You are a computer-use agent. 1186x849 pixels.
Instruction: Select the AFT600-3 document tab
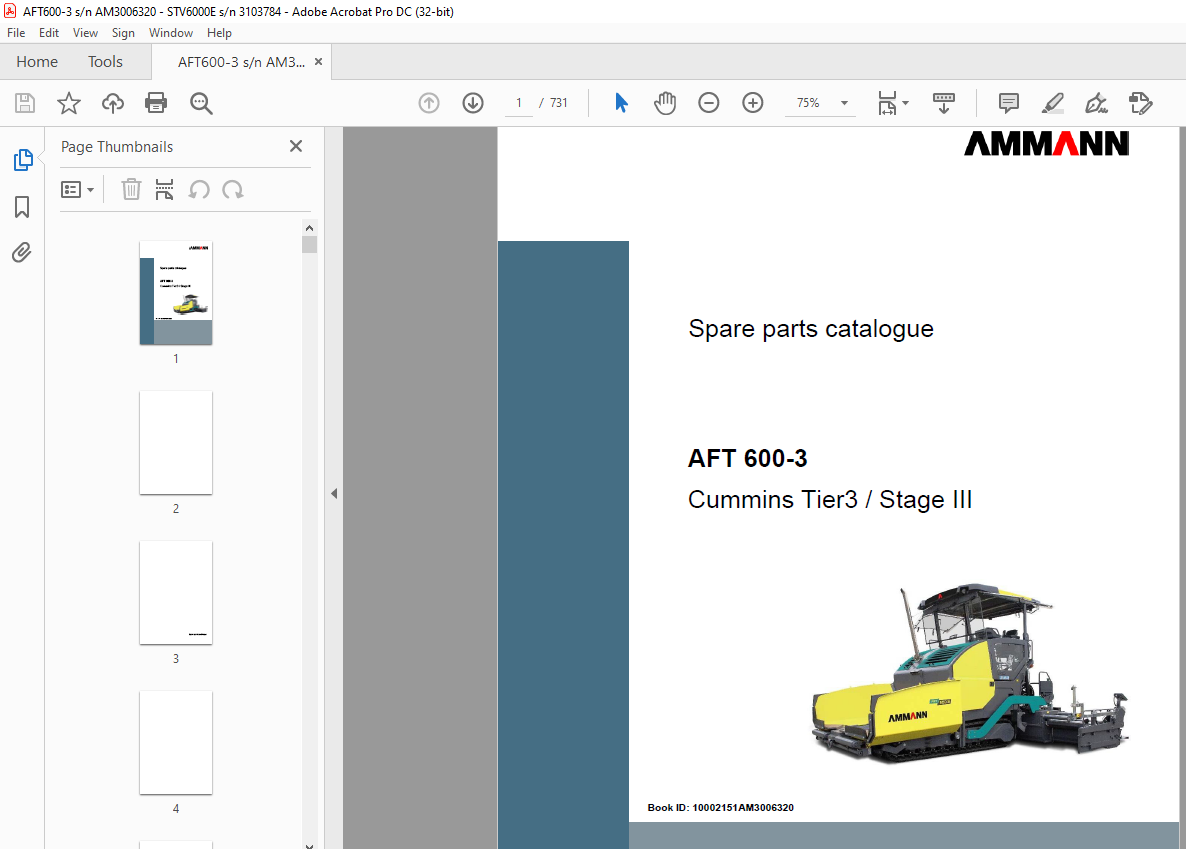pyautogui.click(x=241, y=62)
